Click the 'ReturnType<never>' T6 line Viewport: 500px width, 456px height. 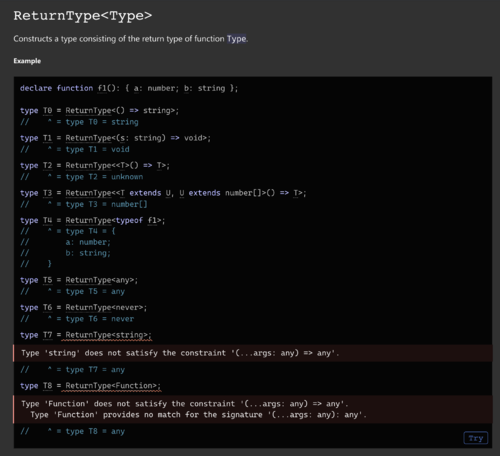tap(106, 307)
